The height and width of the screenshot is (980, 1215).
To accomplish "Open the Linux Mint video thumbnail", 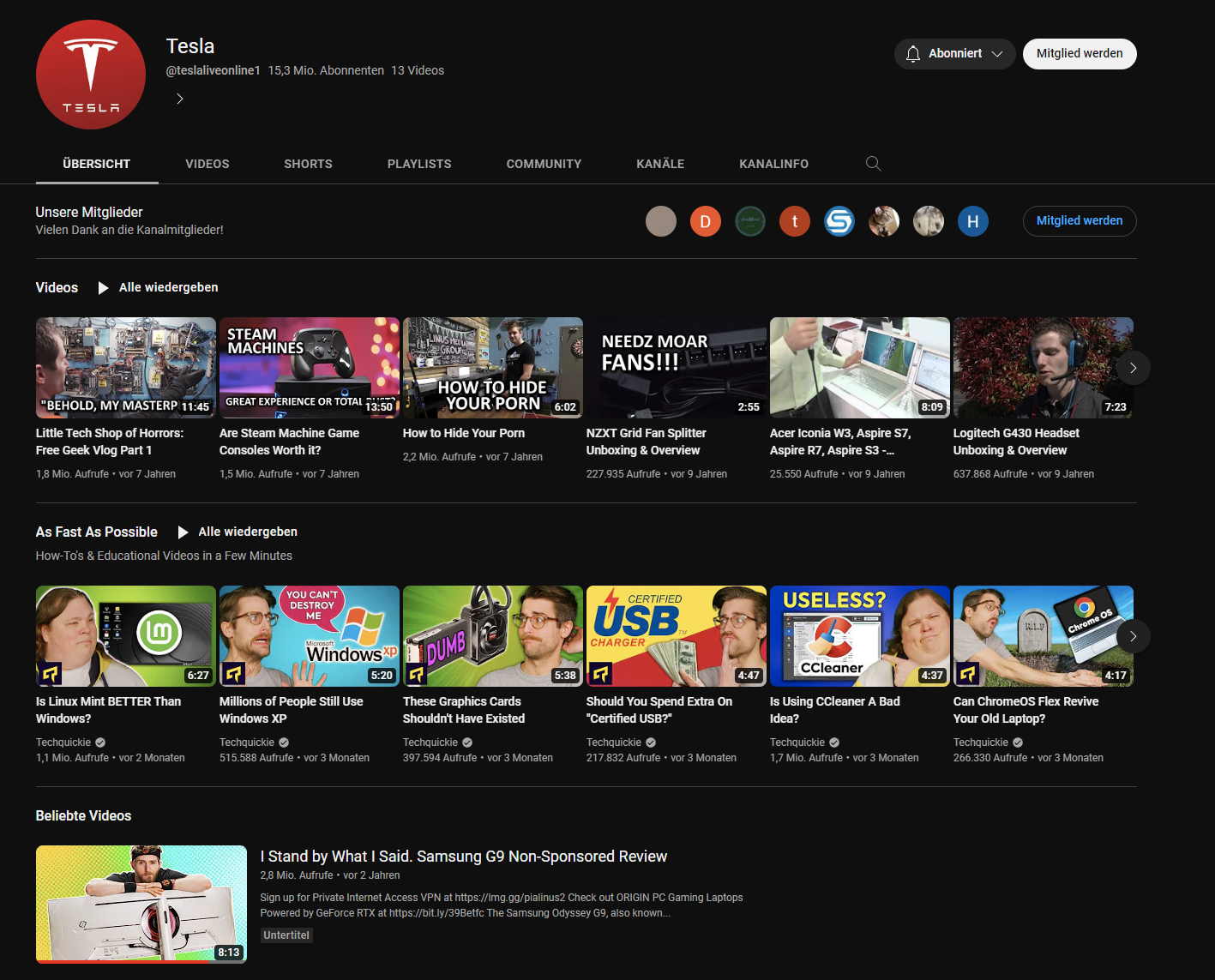I will click(126, 636).
